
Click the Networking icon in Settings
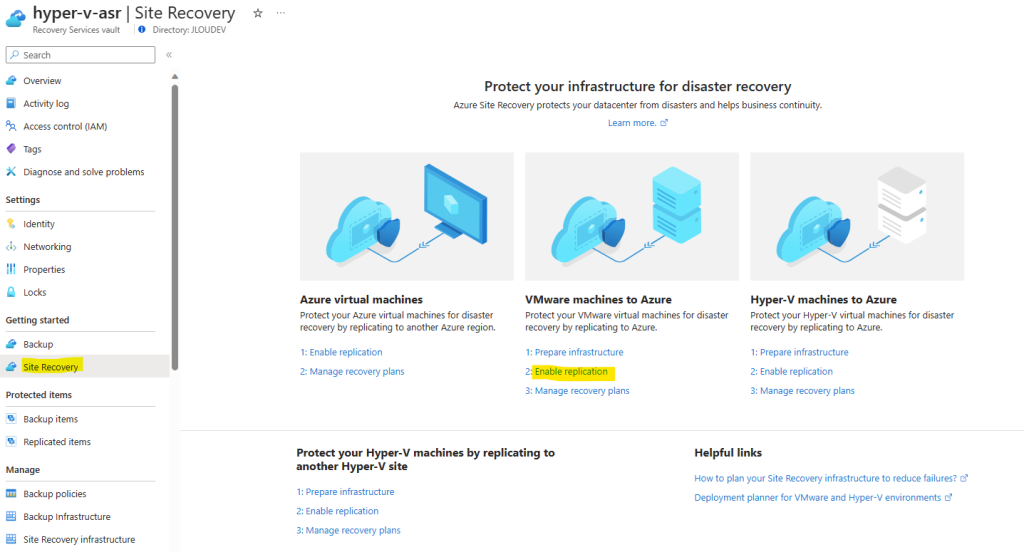pyautogui.click(x=11, y=246)
